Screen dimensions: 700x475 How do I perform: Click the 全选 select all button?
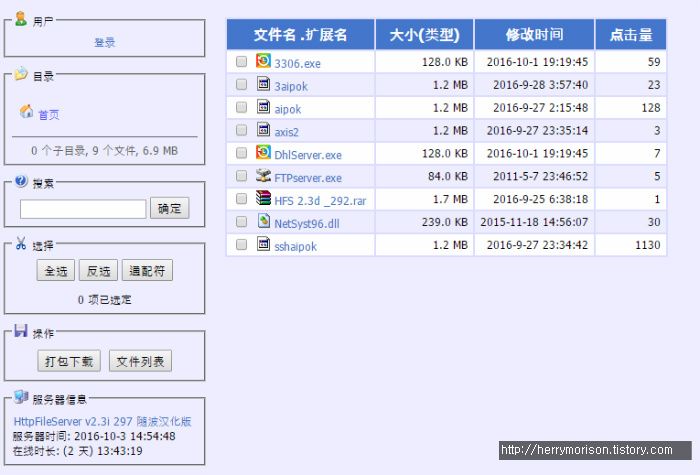pyautogui.click(x=56, y=271)
